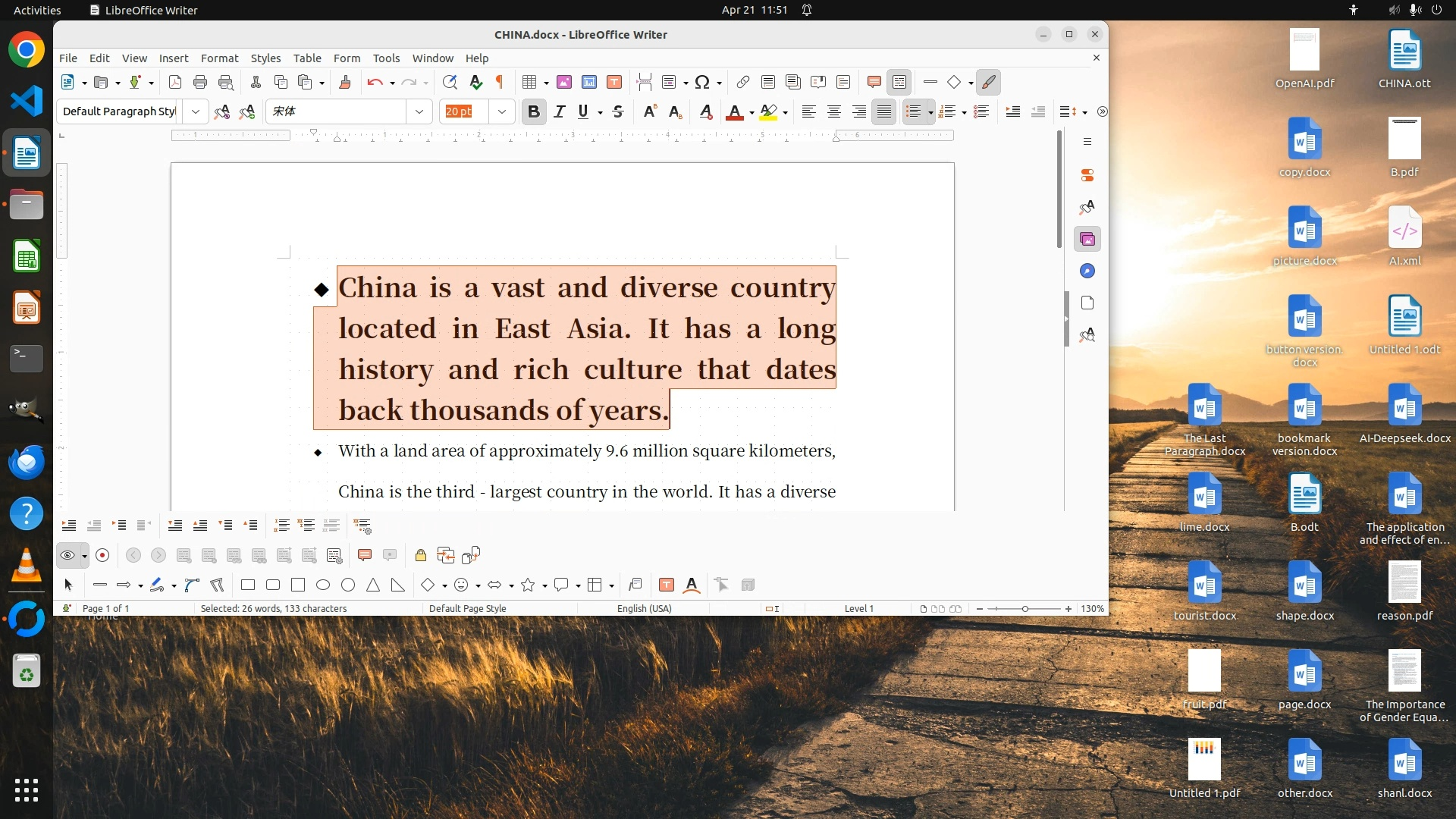
Task: Click Default Page Style in status bar
Action: pyautogui.click(x=467, y=608)
